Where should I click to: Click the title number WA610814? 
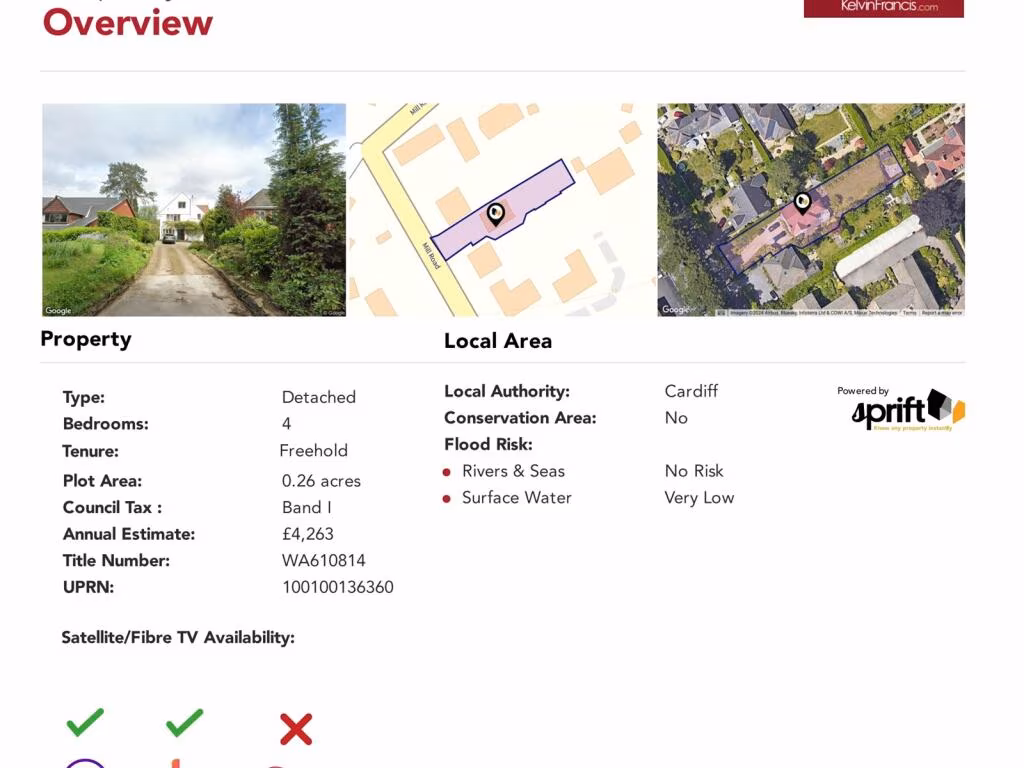[323, 561]
